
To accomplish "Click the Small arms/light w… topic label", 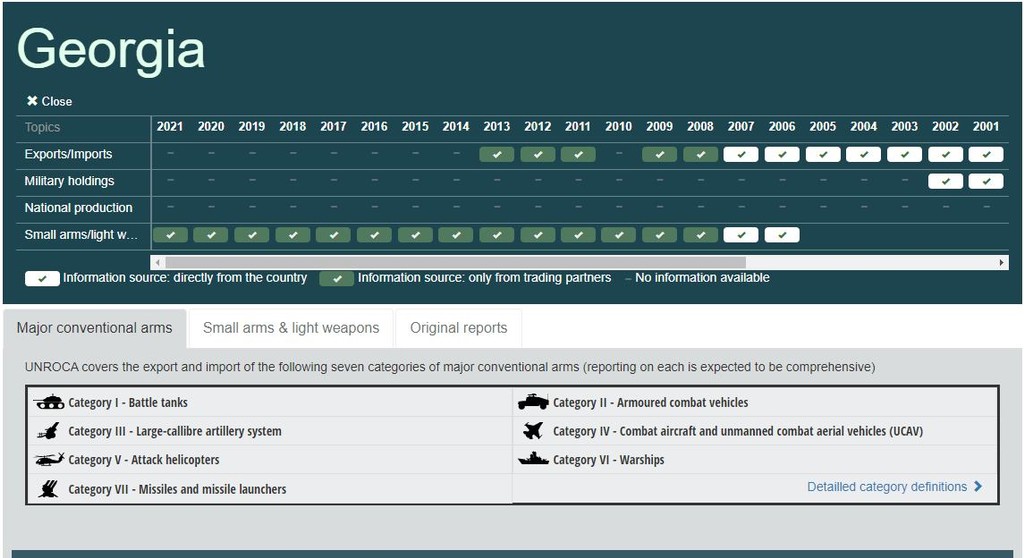I will click(x=81, y=235).
